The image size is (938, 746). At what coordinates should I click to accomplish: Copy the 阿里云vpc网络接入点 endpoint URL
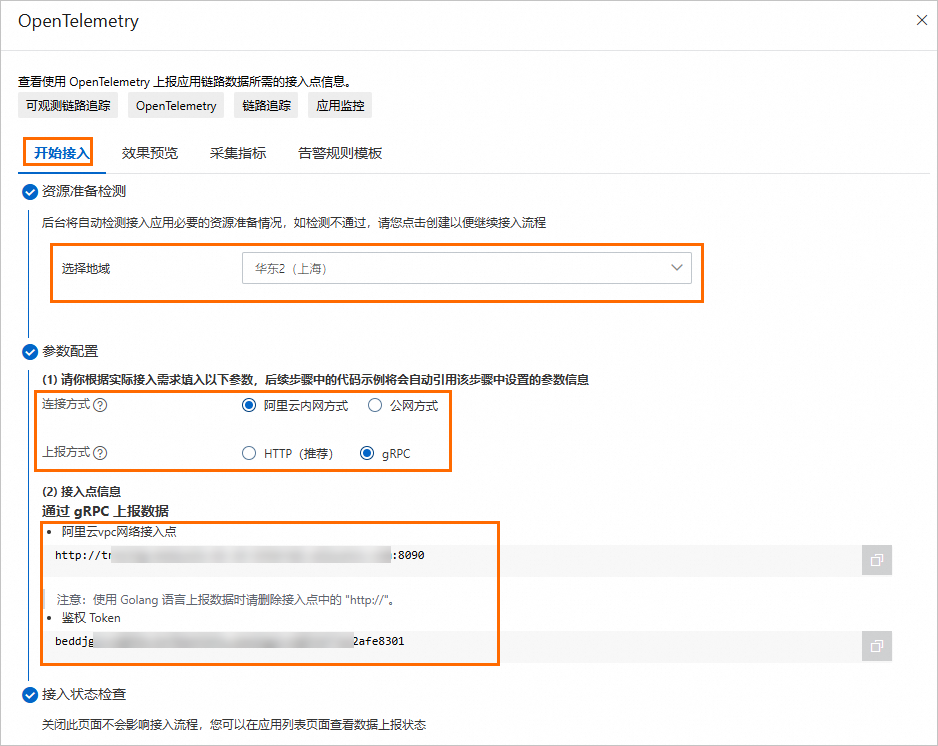[876, 560]
